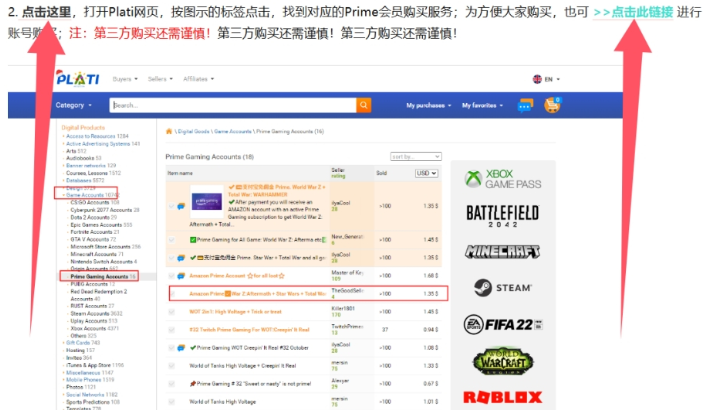705x410 pixels.
Task: Open the Category dropdown
Action: 74,105
